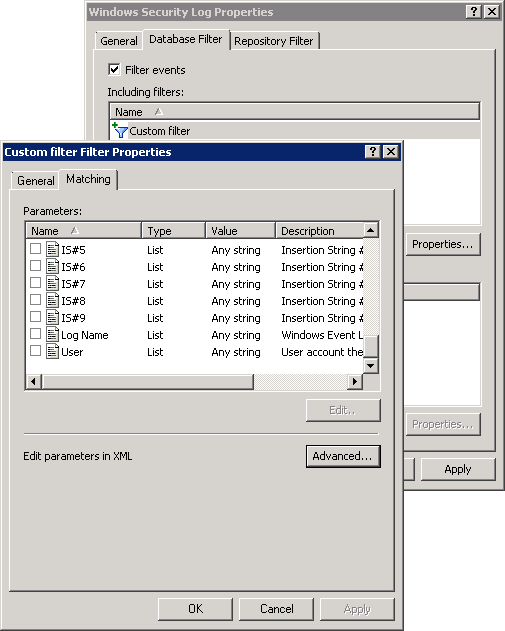The height and width of the screenshot is (631, 505).
Task: Switch to the Matching tab
Action: 89,179
